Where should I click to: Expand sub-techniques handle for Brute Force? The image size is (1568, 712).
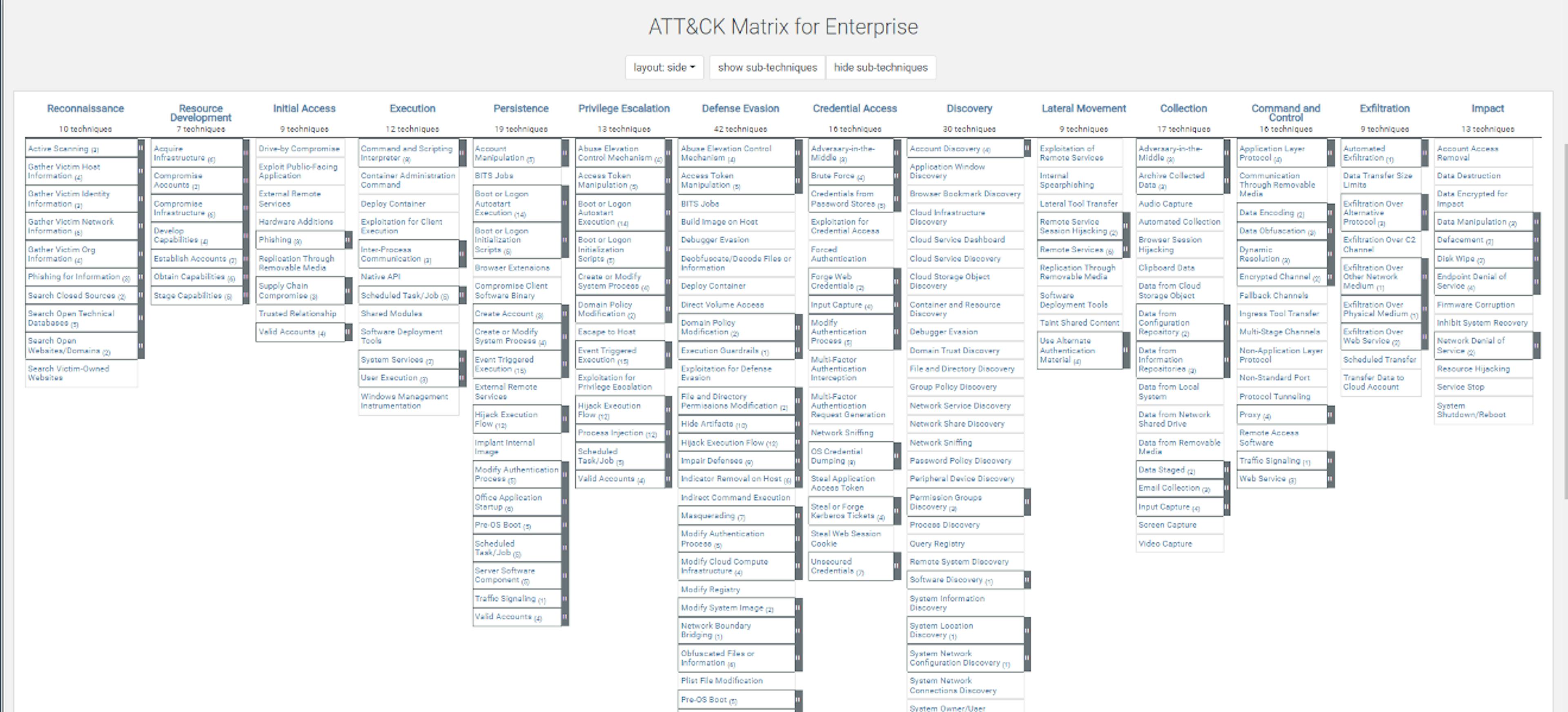point(897,176)
